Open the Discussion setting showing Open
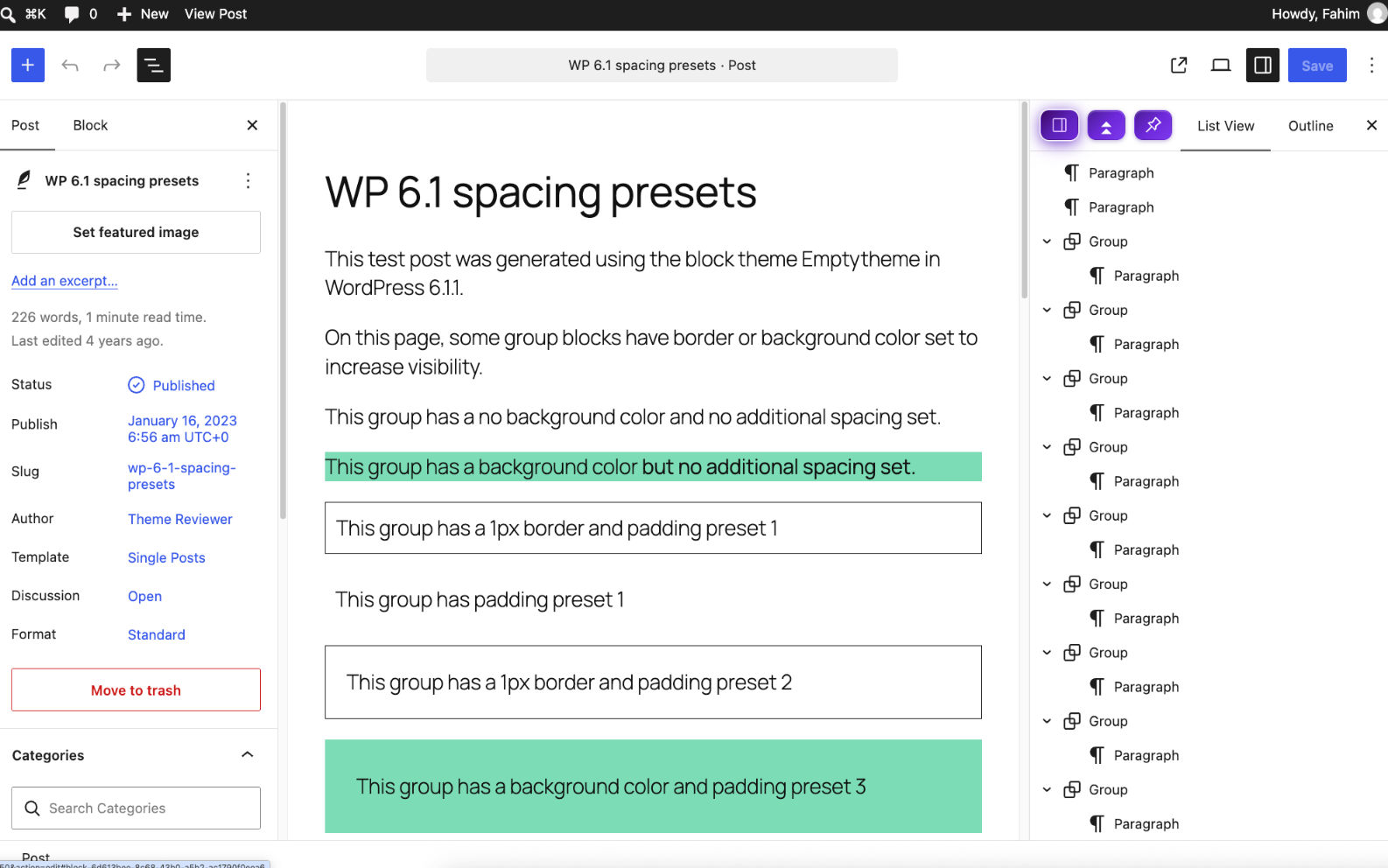 pyautogui.click(x=144, y=596)
